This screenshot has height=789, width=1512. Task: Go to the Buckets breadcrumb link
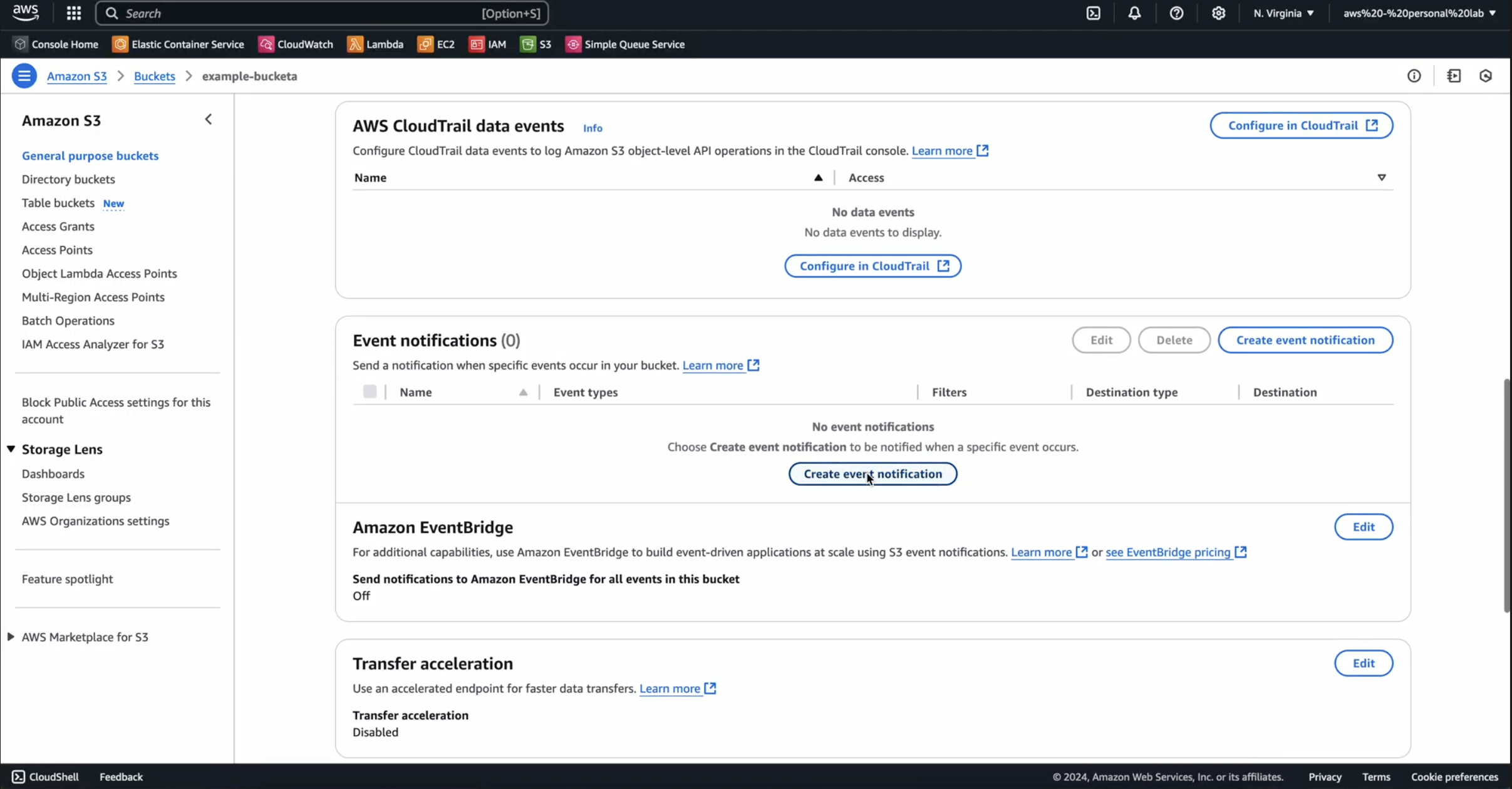(154, 76)
